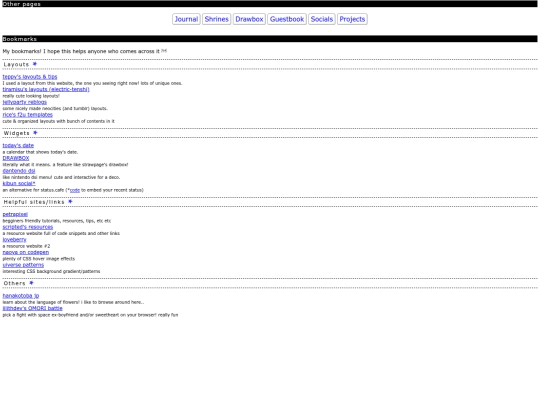Follow tiramisu's layouts (electric-tenshi) link
The width and height of the screenshot is (540, 405).
(46, 90)
